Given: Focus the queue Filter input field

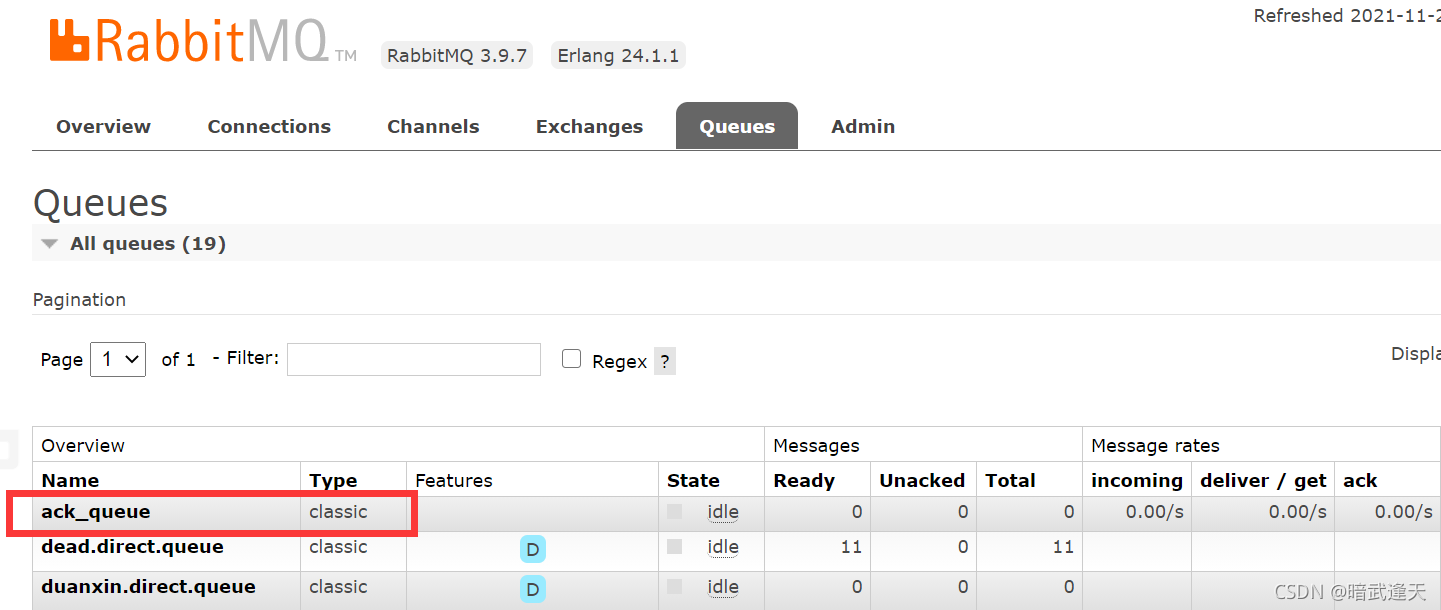Looking at the screenshot, I should pos(414,359).
